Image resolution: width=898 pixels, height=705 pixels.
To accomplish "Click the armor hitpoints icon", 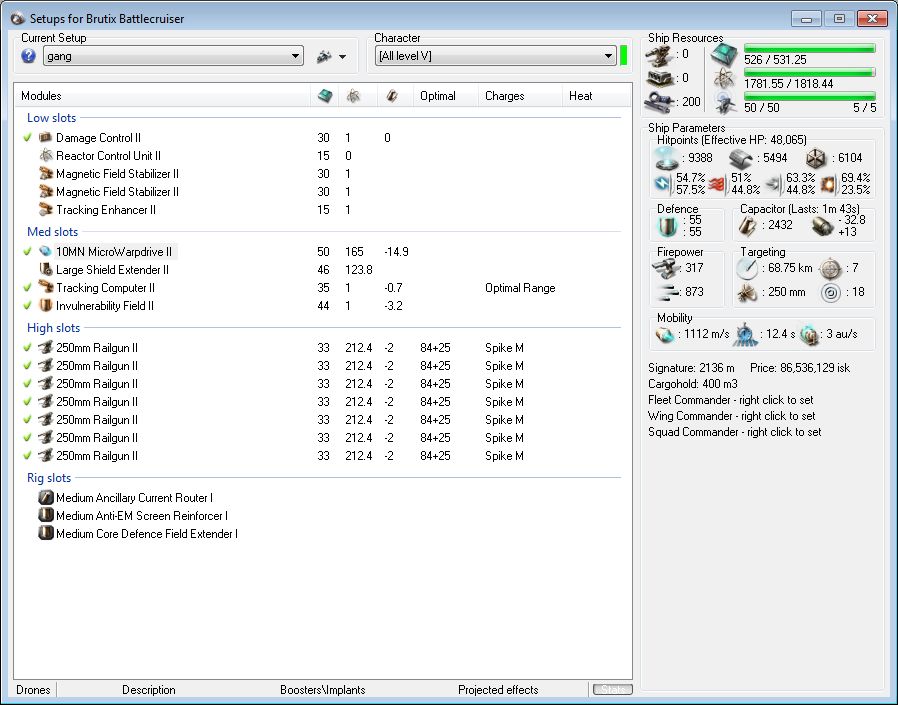I will coord(741,158).
